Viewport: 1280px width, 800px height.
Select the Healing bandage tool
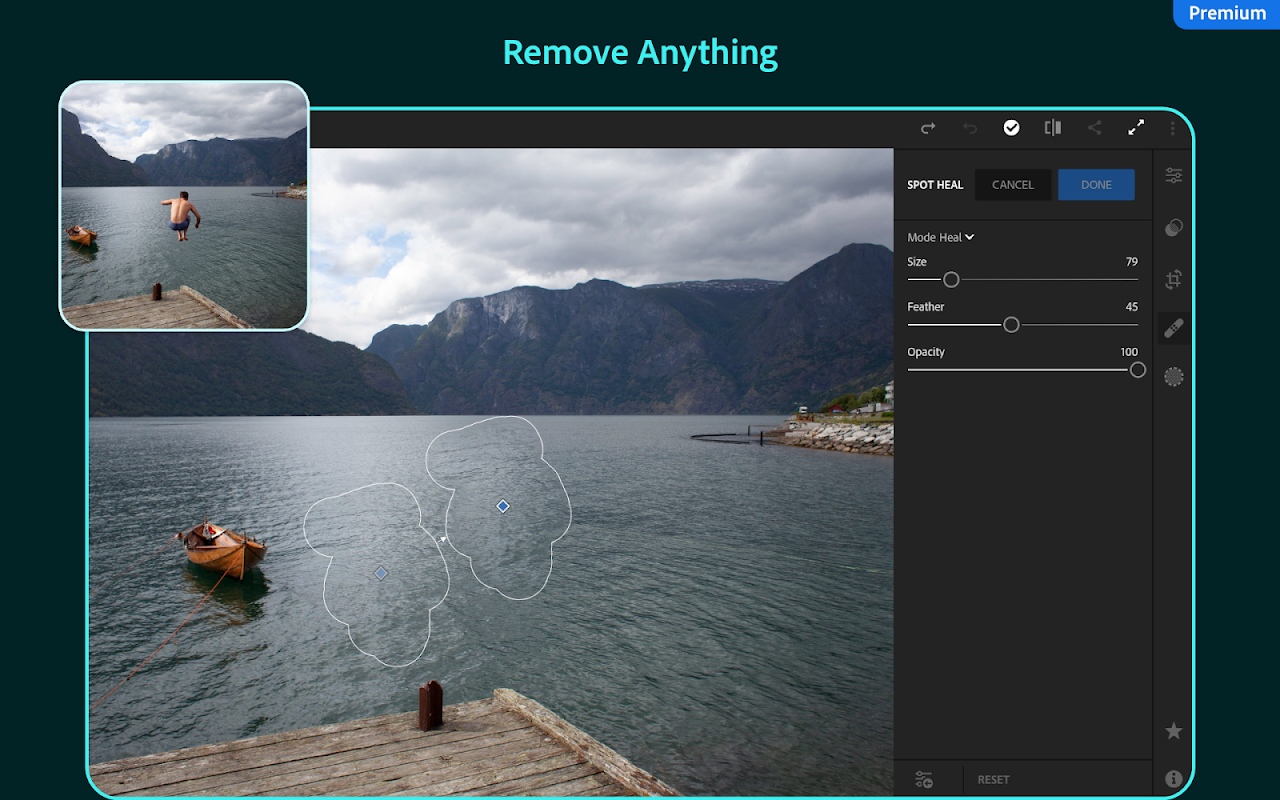click(1174, 328)
